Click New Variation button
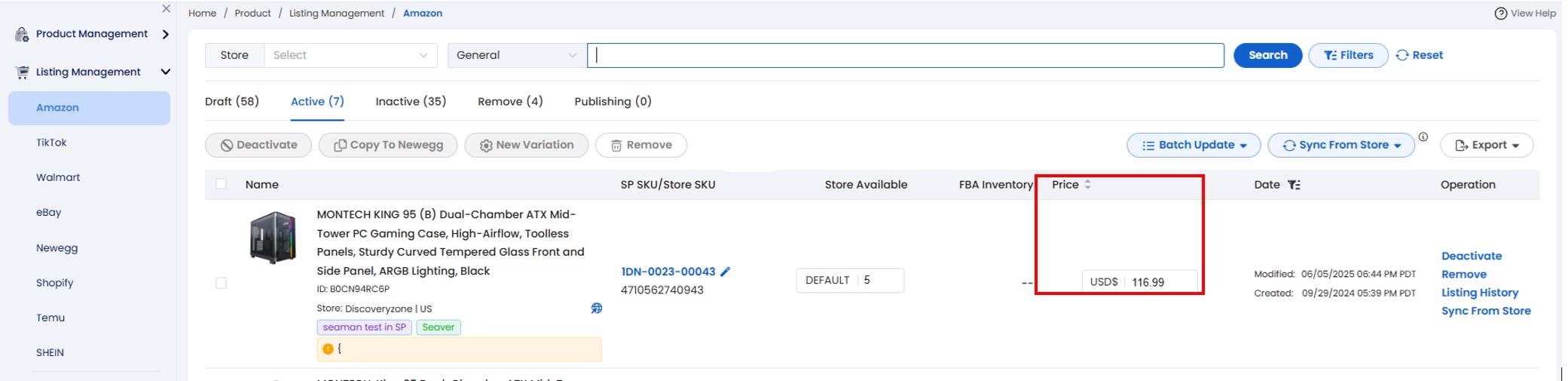This screenshot has width=1568, height=381. tap(527, 145)
